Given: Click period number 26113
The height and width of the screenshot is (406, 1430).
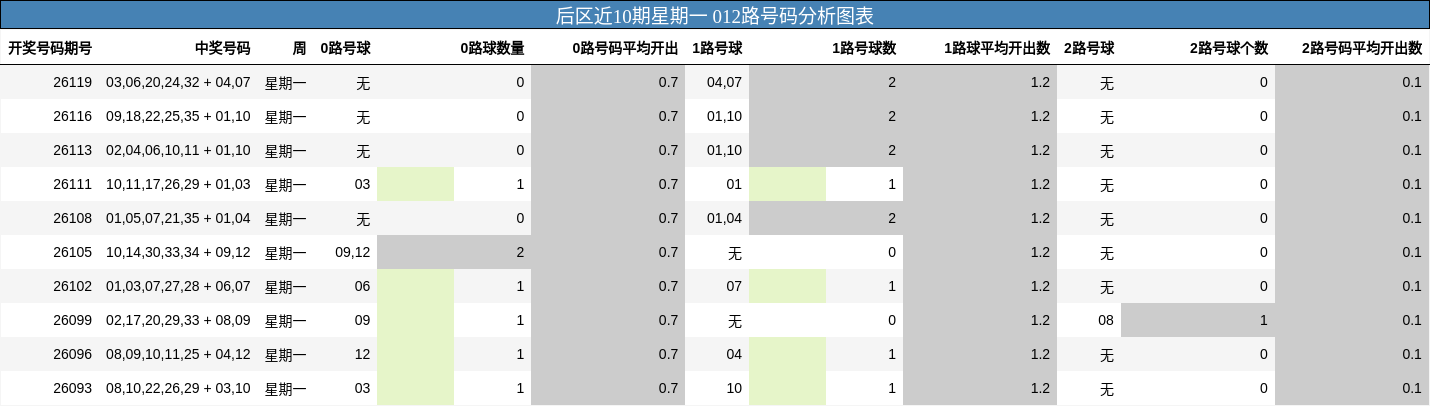Looking at the screenshot, I should [x=73, y=150].
